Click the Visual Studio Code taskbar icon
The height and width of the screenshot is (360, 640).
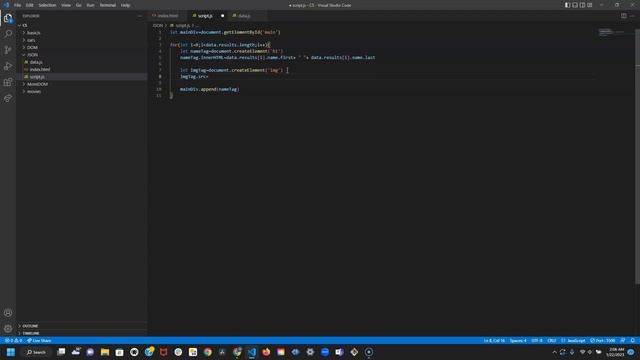252,352
